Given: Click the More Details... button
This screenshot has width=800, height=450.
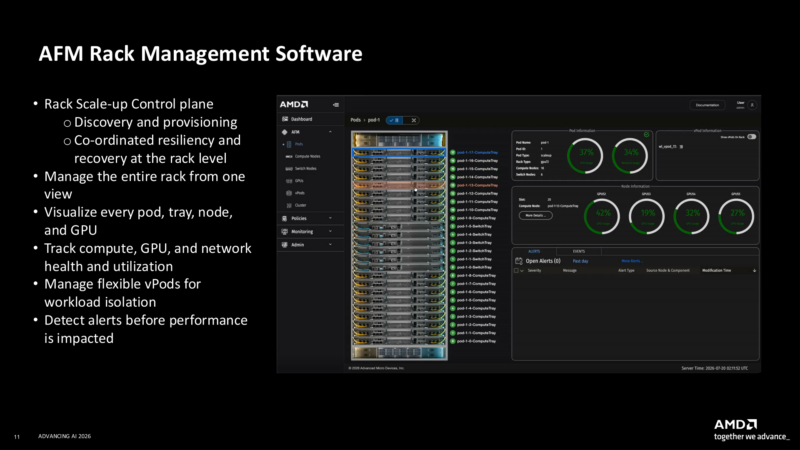Looking at the screenshot, I should pyautogui.click(x=536, y=215).
